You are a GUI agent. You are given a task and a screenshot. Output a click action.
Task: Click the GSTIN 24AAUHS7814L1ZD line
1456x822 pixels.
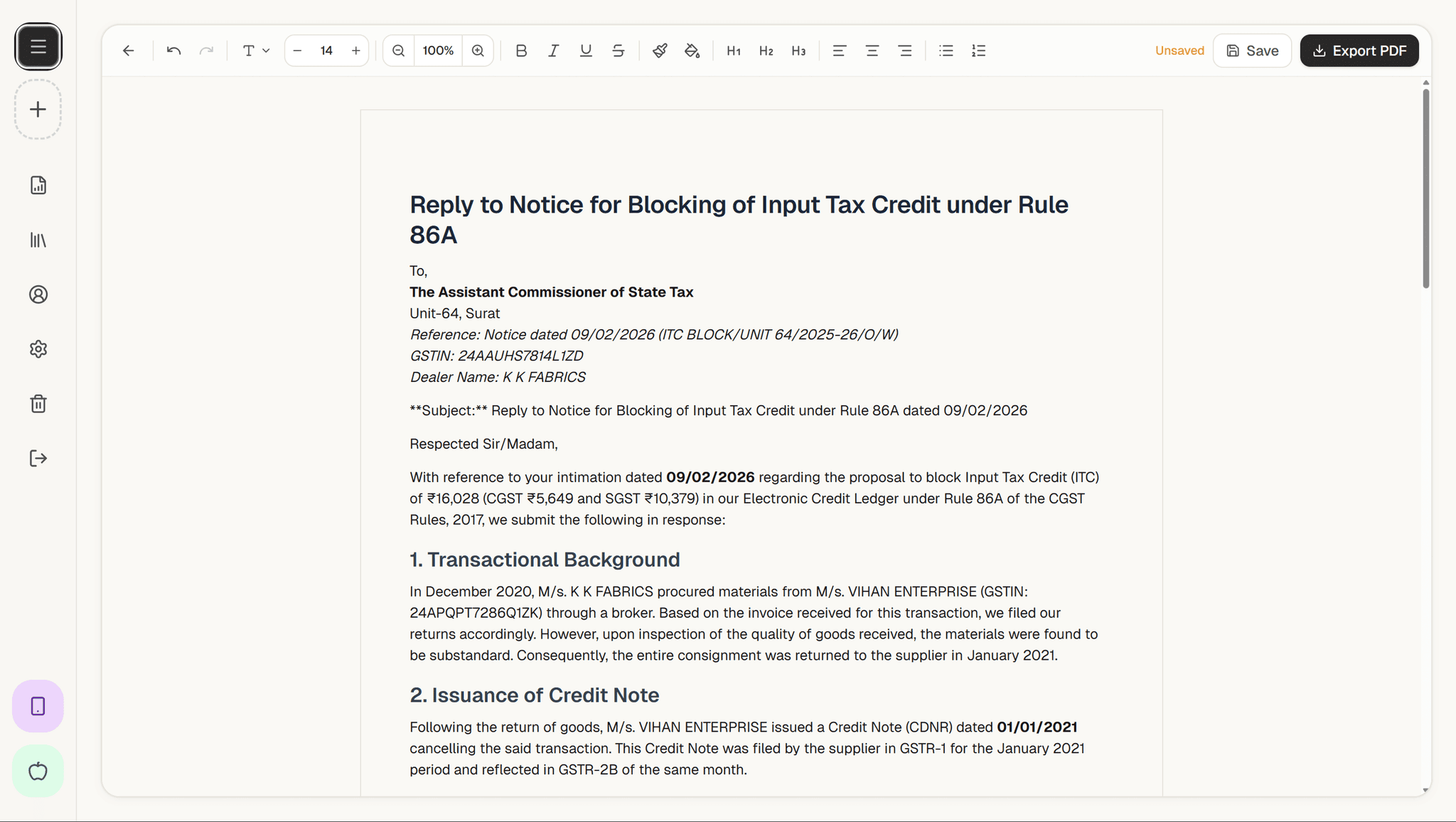click(x=496, y=356)
